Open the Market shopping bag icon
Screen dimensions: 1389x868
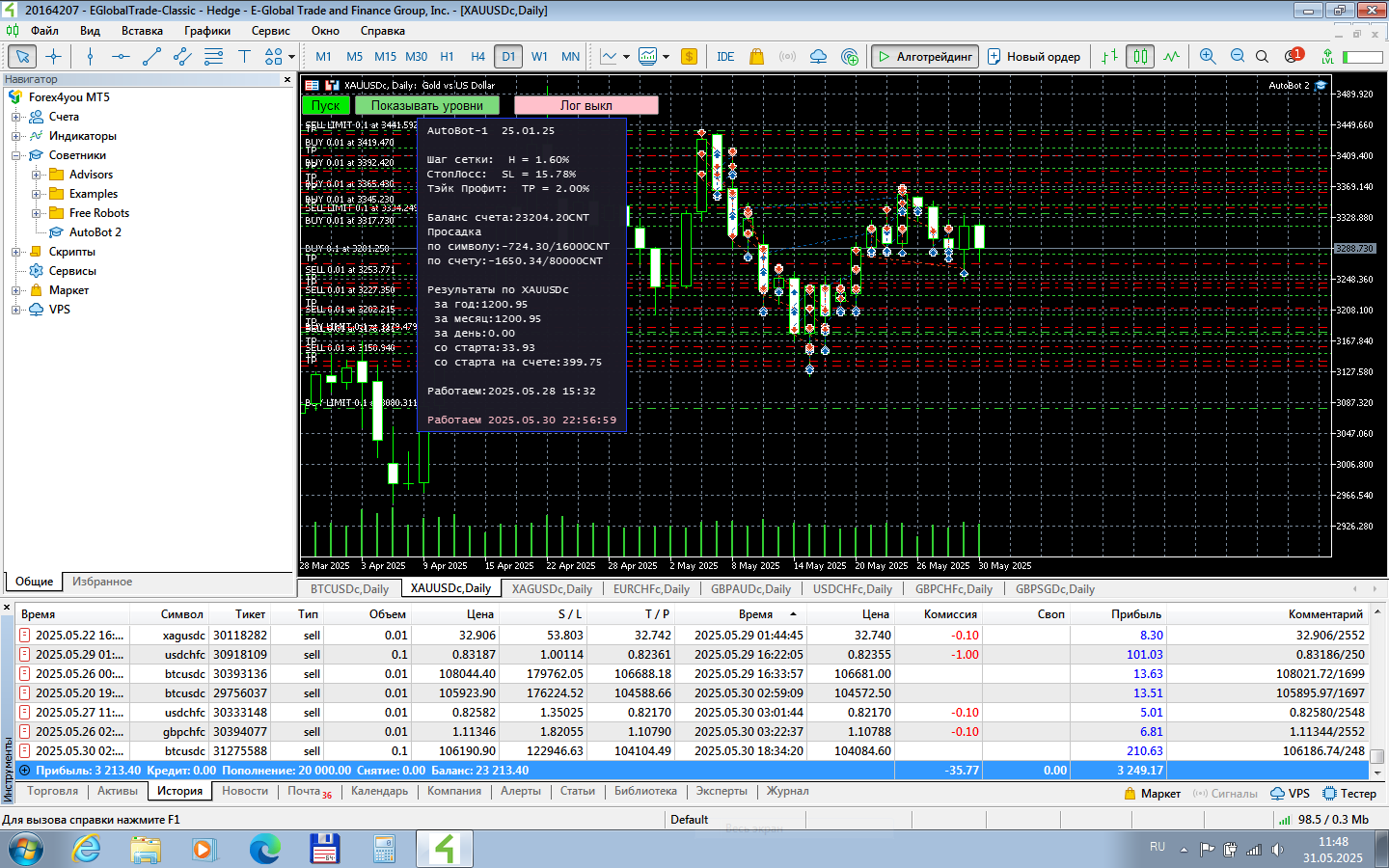(x=756, y=57)
